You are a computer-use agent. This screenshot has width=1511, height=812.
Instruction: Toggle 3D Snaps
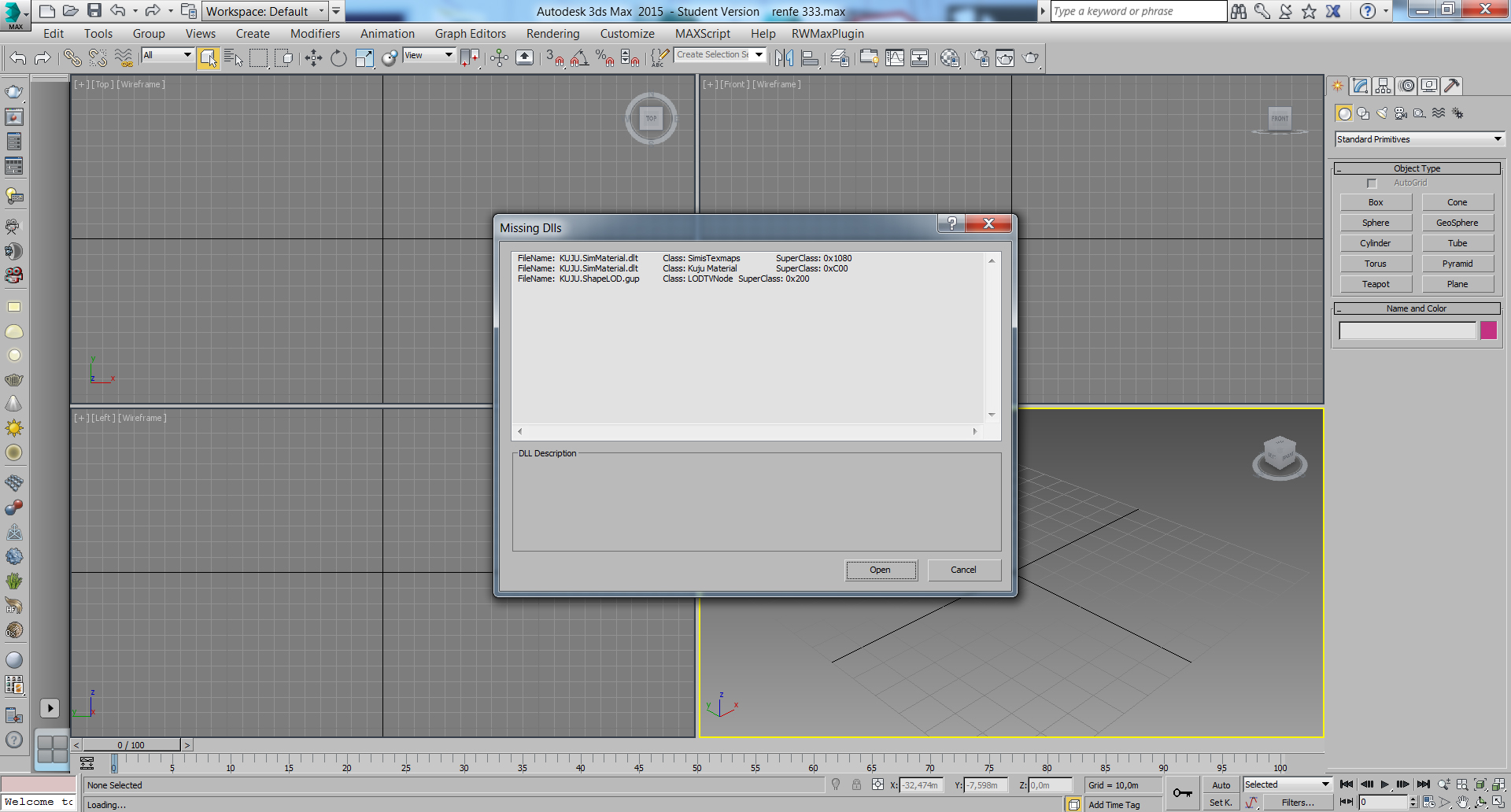point(555,57)
